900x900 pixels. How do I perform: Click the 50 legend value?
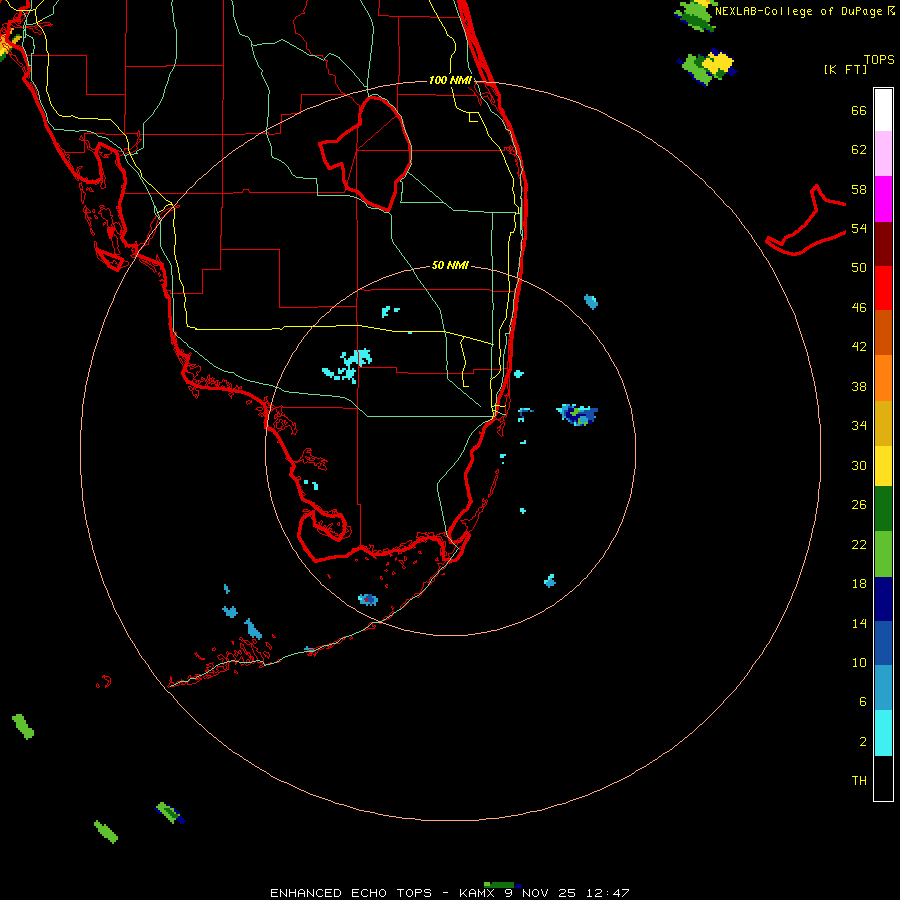coord(859,268)
